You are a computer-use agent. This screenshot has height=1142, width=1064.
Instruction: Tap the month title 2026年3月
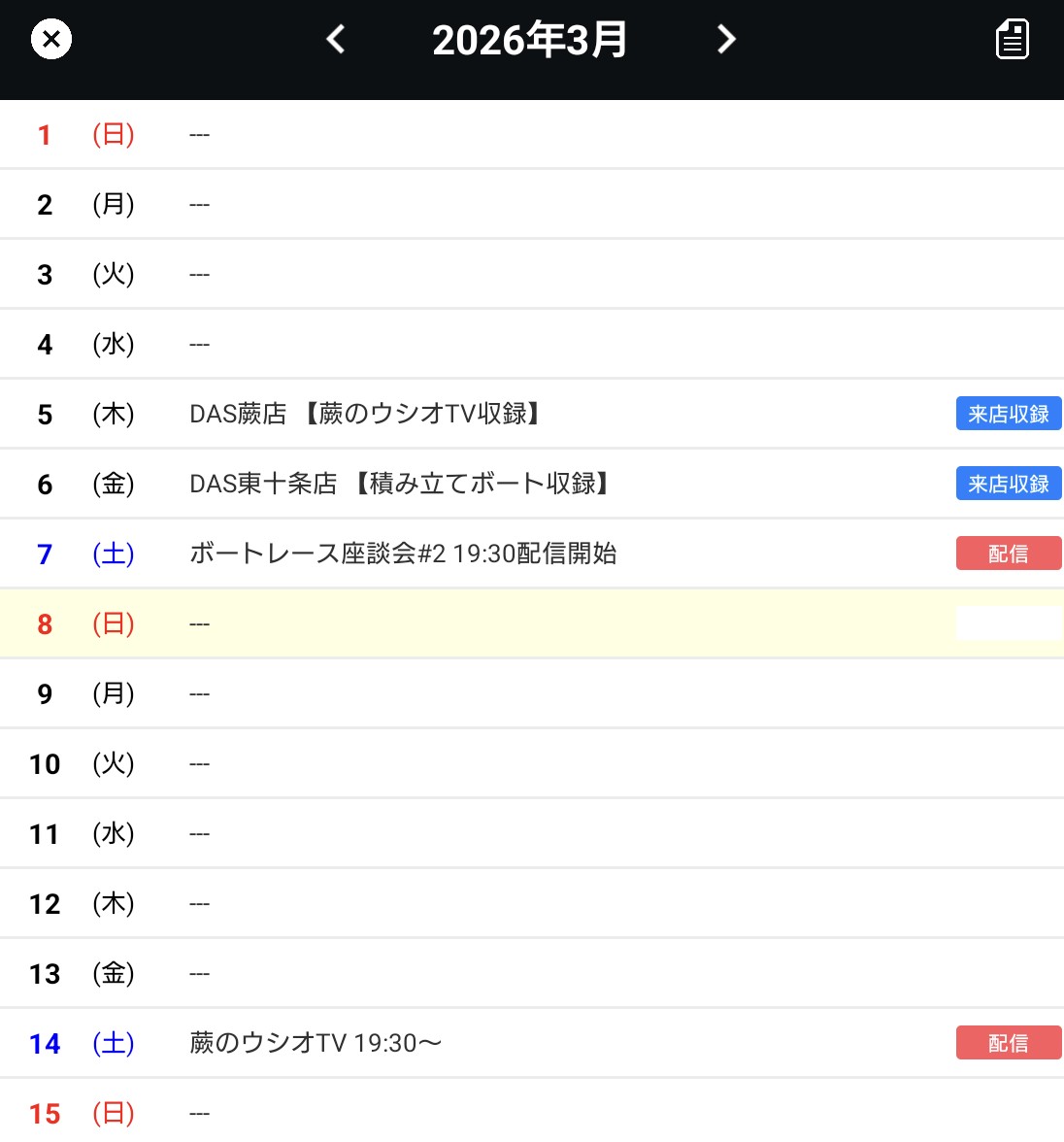click(530, 39)
